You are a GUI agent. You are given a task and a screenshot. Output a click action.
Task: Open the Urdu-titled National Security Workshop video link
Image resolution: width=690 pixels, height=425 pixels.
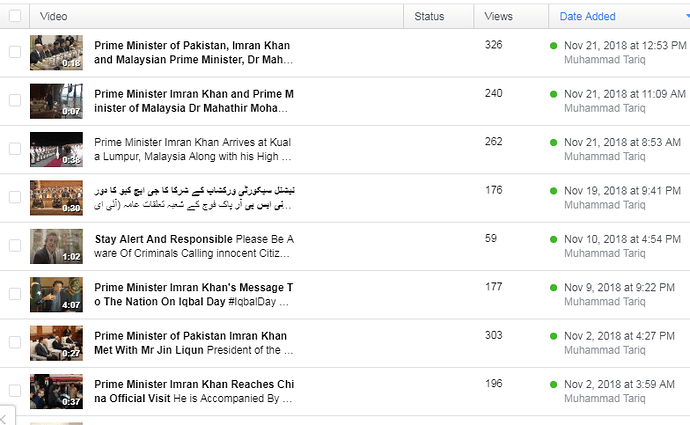click(194, 198)
